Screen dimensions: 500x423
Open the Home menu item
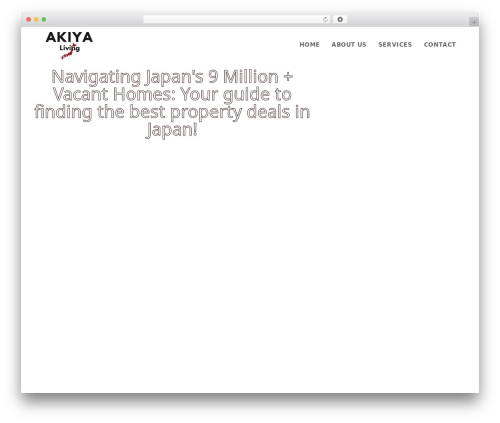(309, 45)
